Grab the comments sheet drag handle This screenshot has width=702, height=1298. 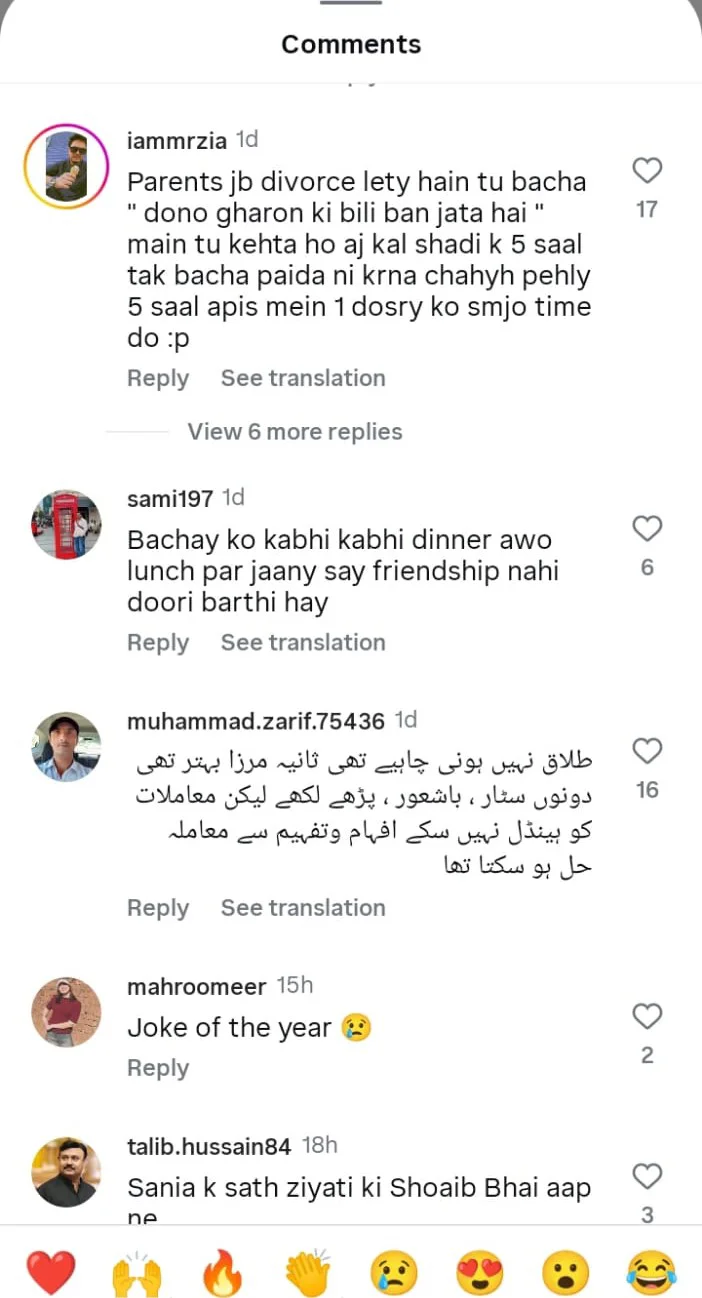point(351,3)
